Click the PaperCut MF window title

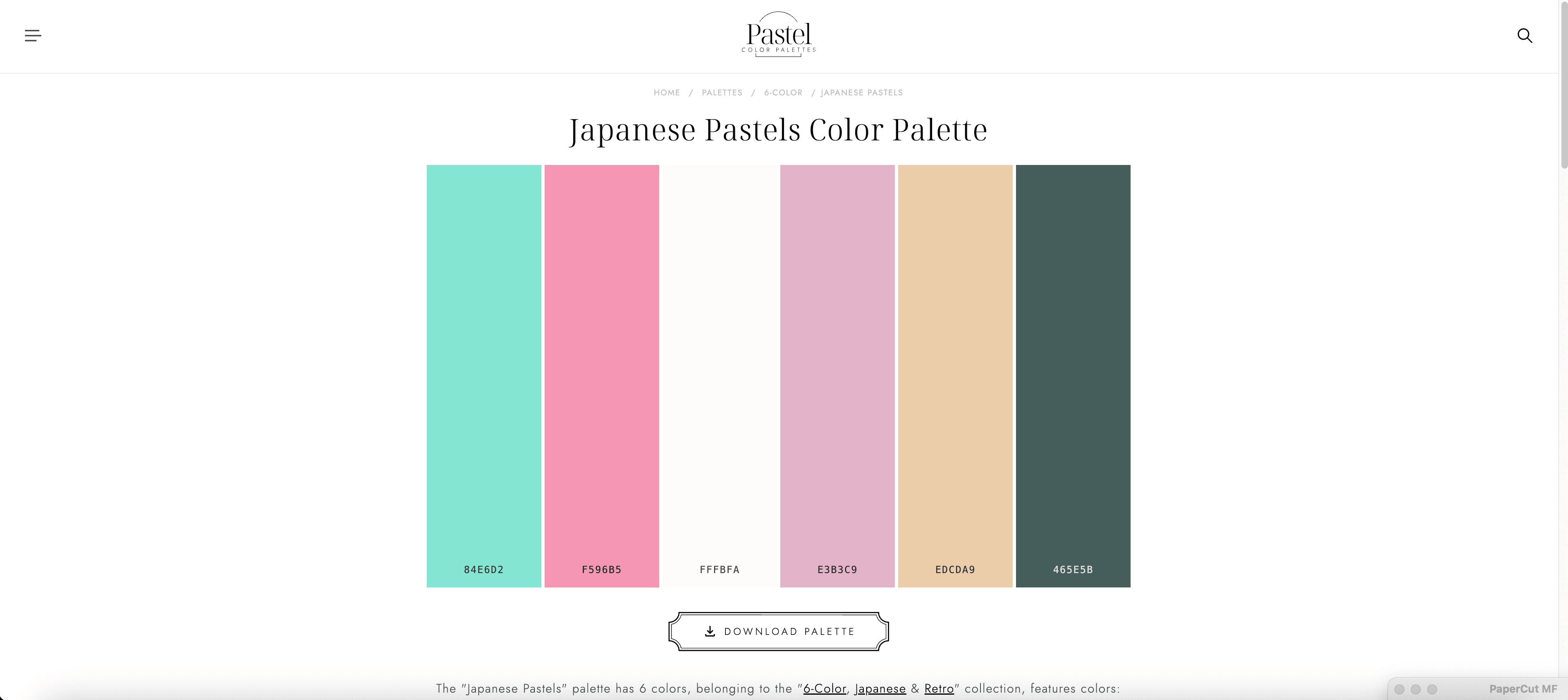[1522, 689]
